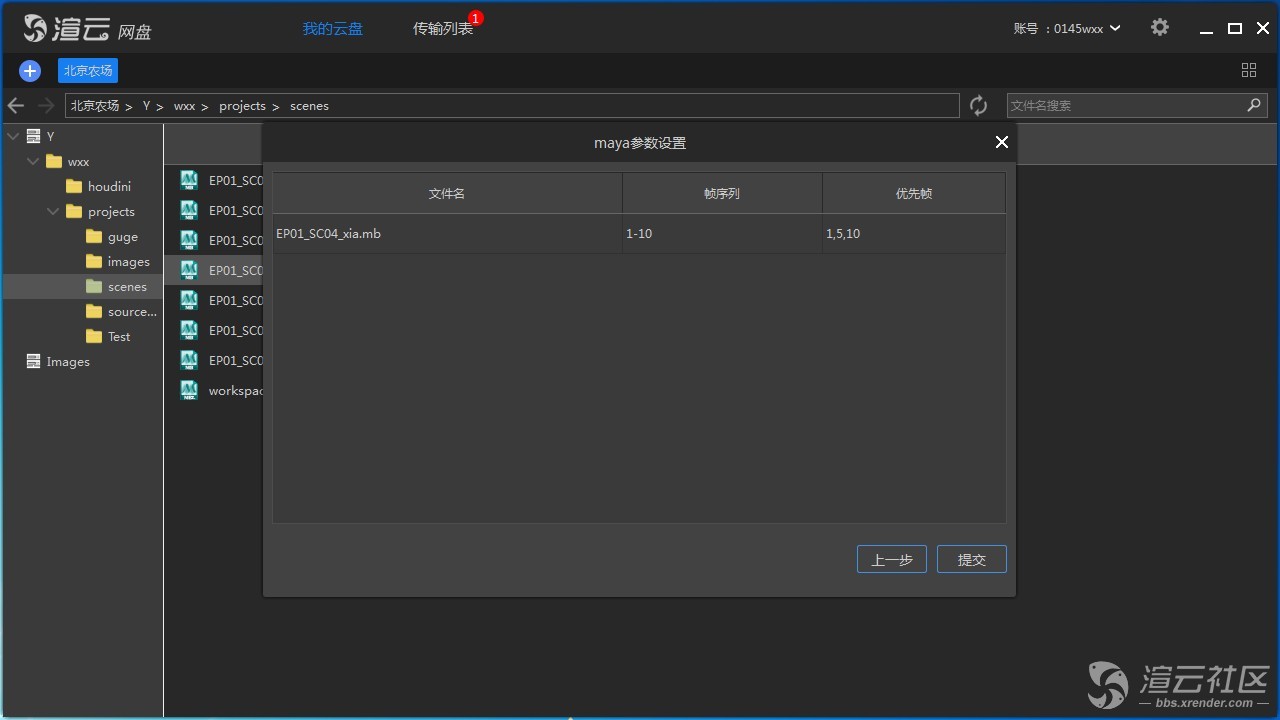Open the 传输列表 tab

443,29
